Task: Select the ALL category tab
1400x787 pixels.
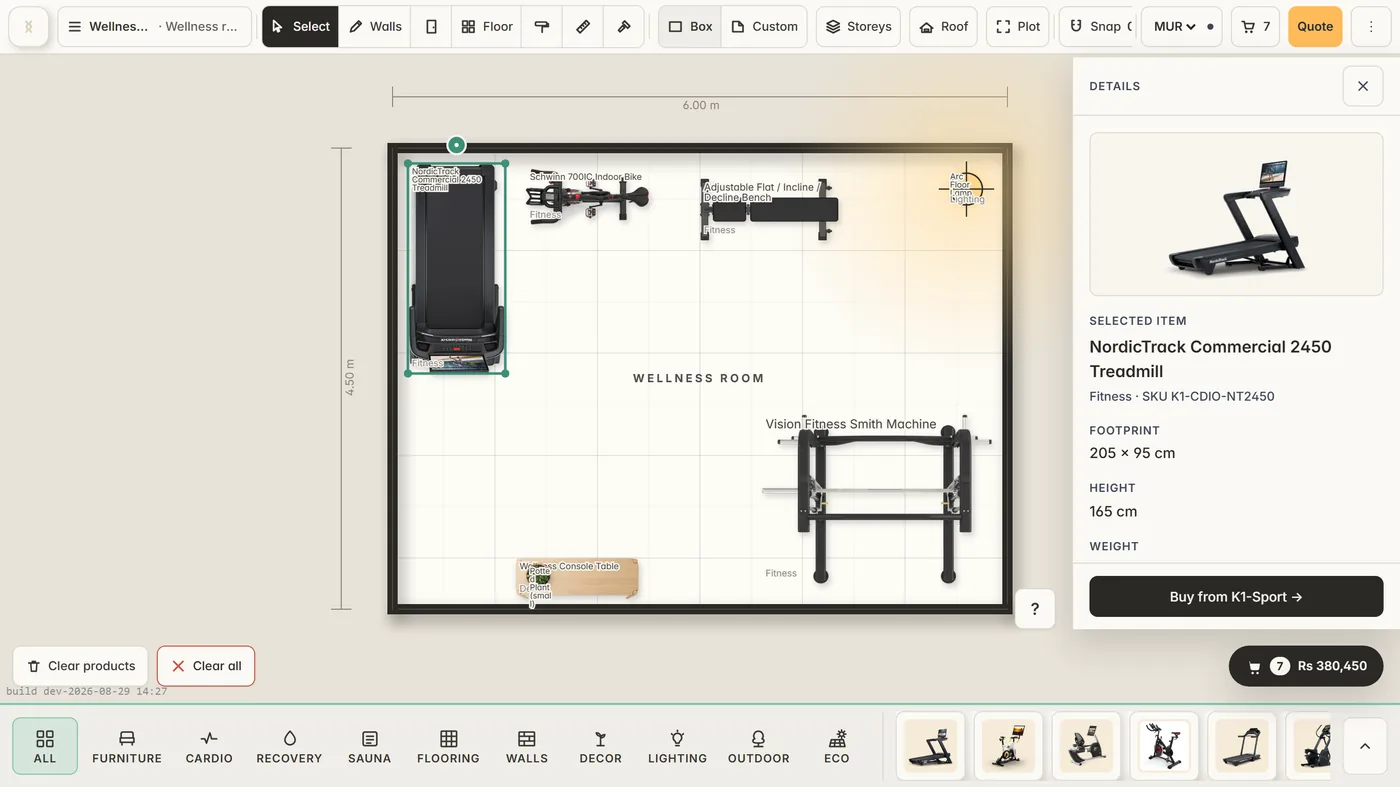Action: tap(45, 746)
